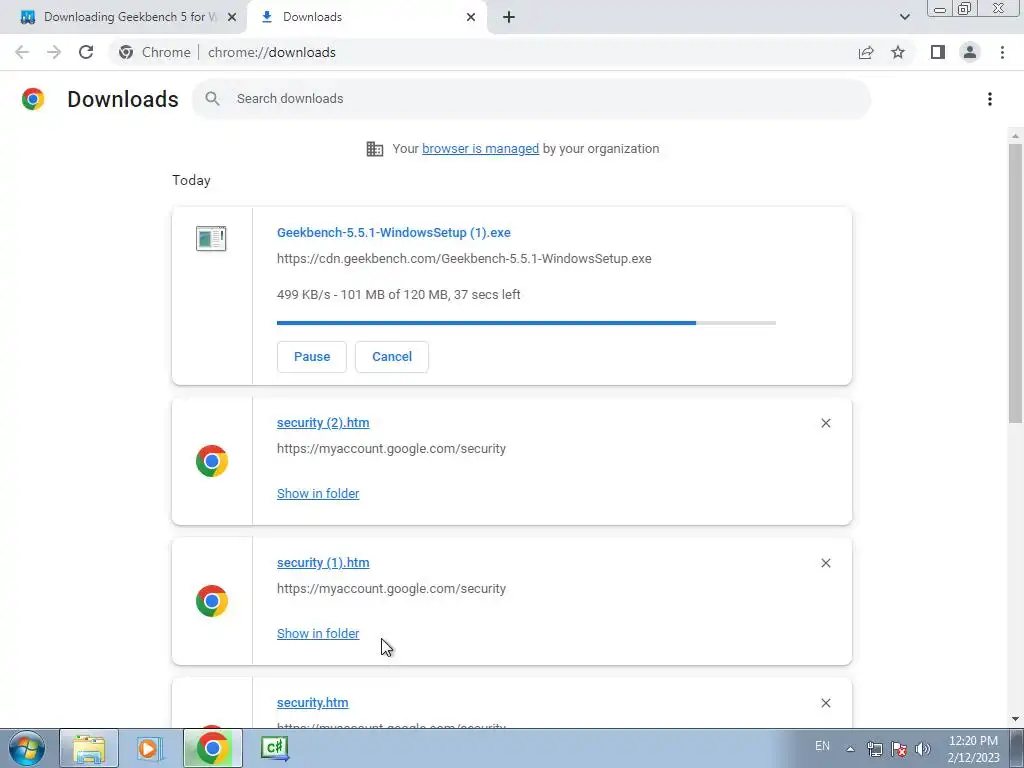Click the page vertical scrollbar thumb
This screenshot has height=768, width=1024.
[1016, 282]
